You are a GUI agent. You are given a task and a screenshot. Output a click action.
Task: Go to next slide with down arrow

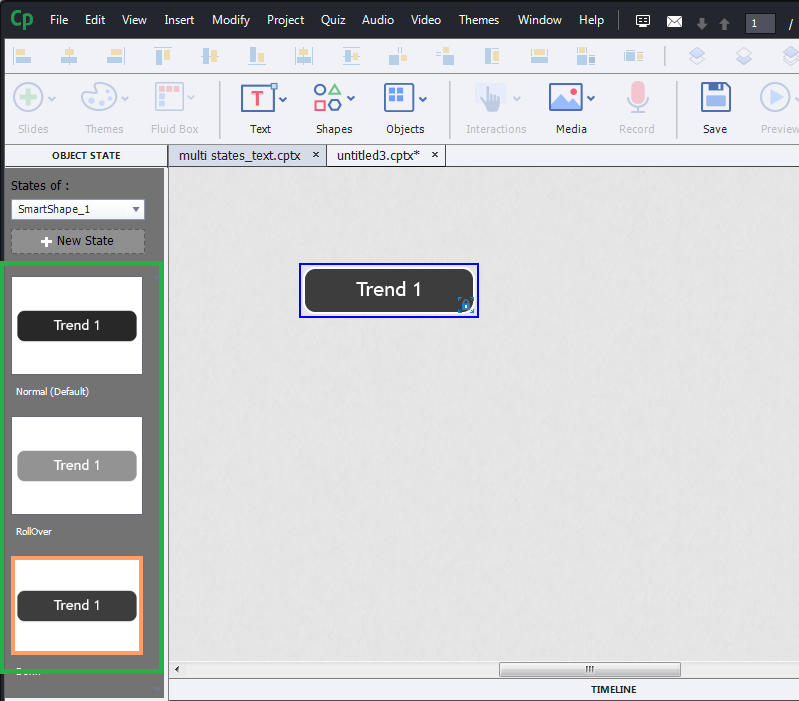702,23
